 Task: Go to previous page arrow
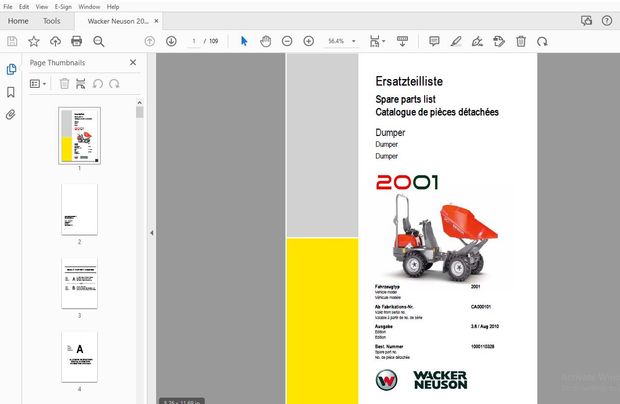click(149, 41)
